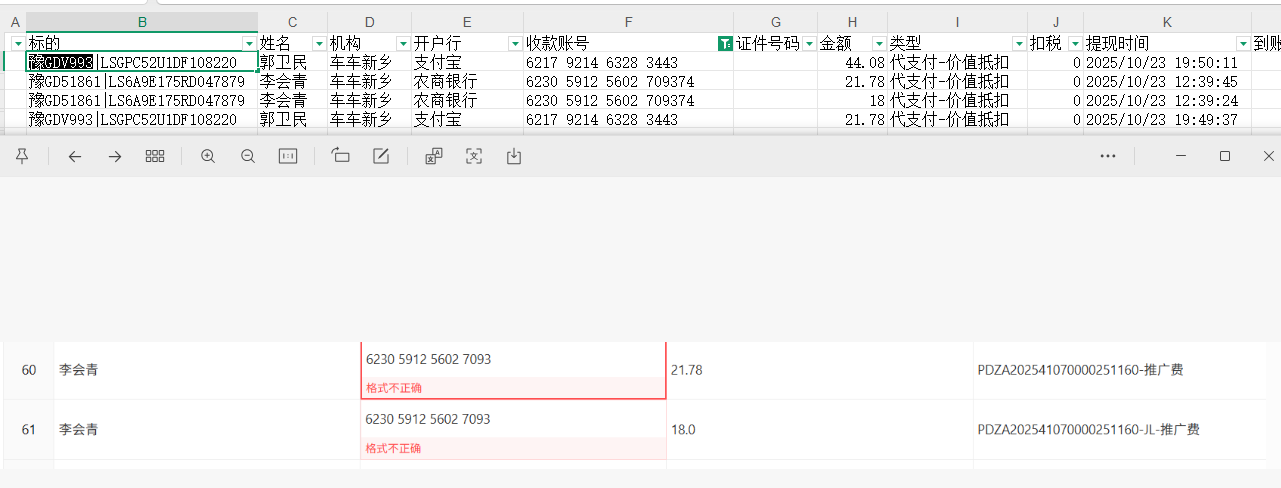This screenshot has height=488, width=1281.
Task: Open the thumbnail grid view
Action: (x=155, y=156)
